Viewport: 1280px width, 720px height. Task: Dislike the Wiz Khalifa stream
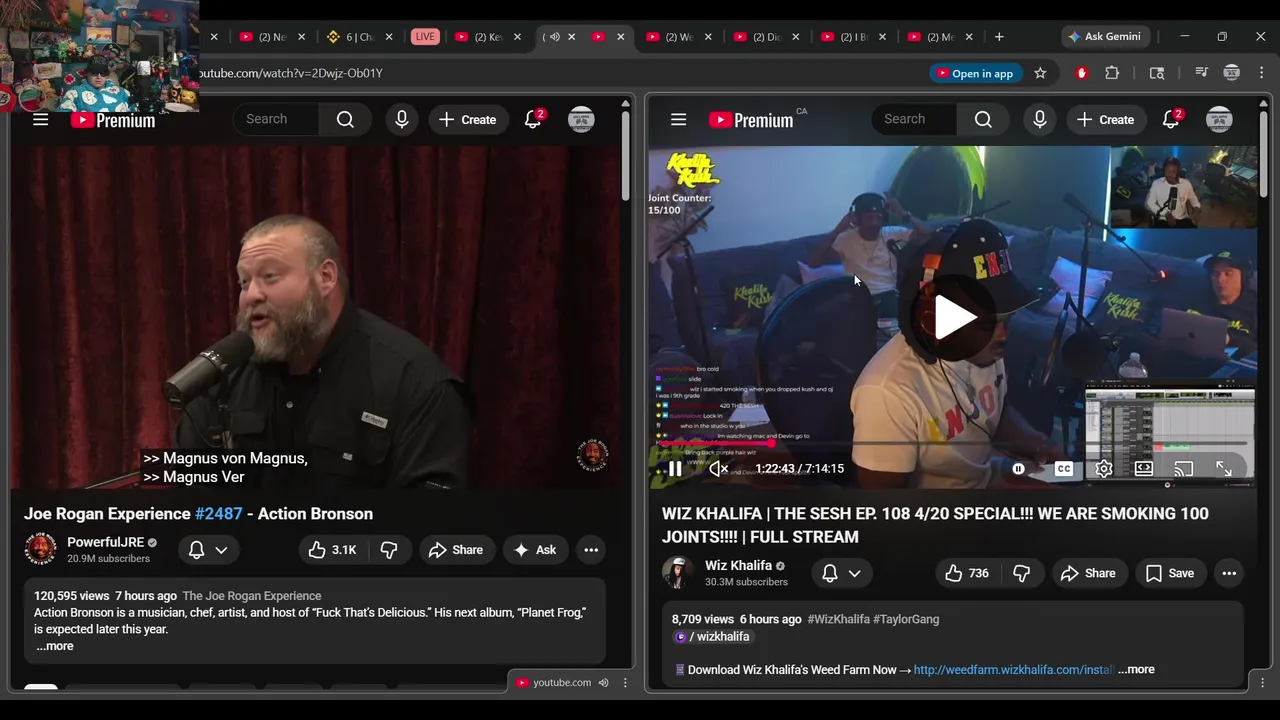point(1021,573)
